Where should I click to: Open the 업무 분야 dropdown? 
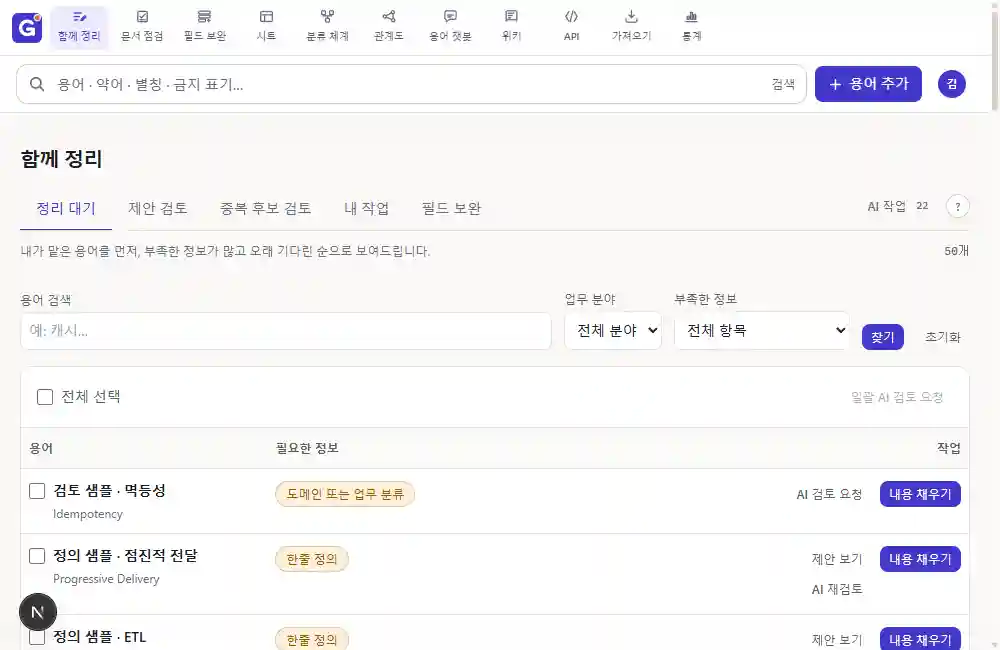pyautogui.click(x=613, y=330)
